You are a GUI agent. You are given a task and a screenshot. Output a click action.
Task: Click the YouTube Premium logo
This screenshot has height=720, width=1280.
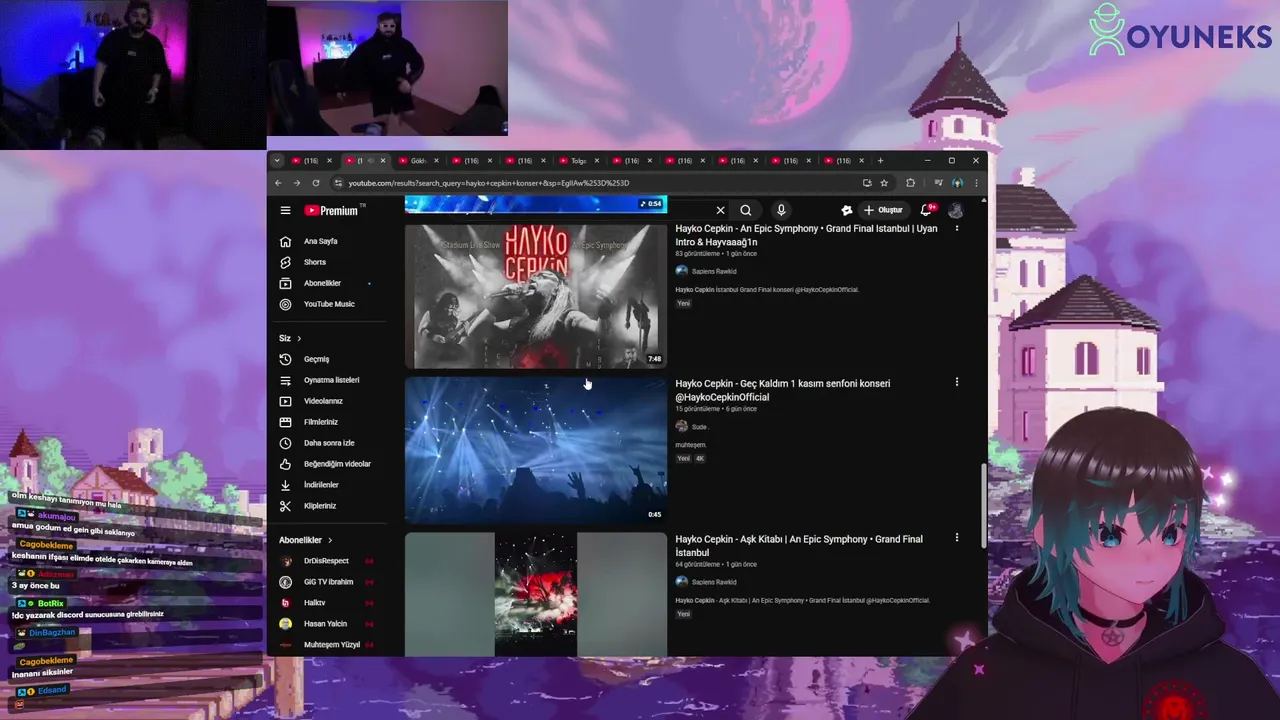pyautogui.click(x=331, y=210)
